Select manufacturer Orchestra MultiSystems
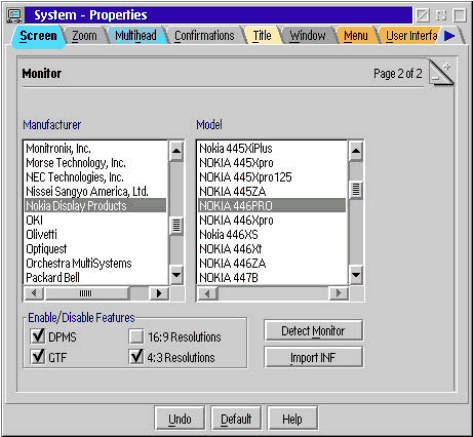473x437 pixels. coord(95,263)
